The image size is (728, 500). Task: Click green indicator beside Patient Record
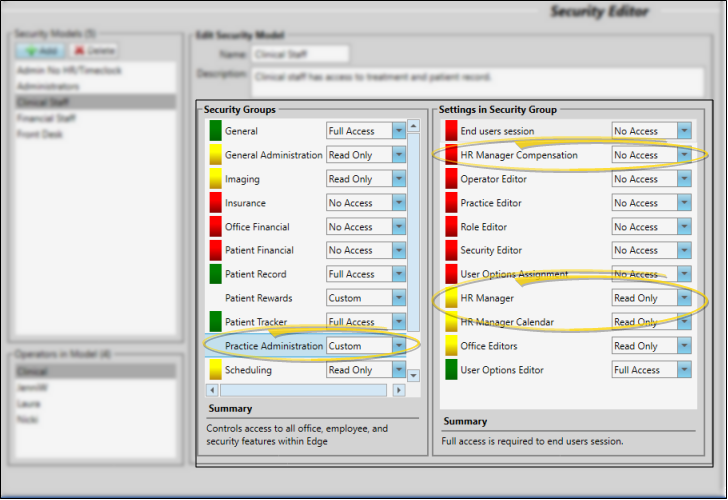point(214,274)
